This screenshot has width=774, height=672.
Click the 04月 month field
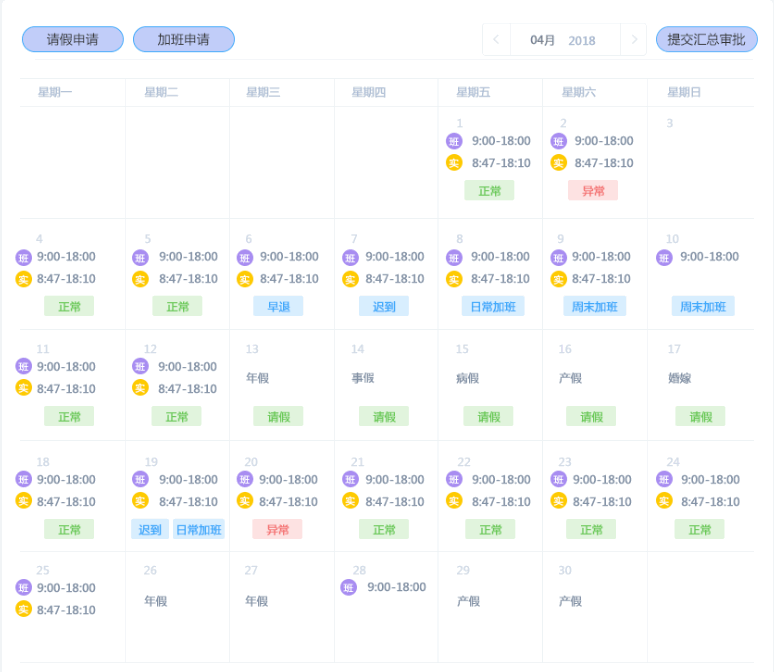542,40
